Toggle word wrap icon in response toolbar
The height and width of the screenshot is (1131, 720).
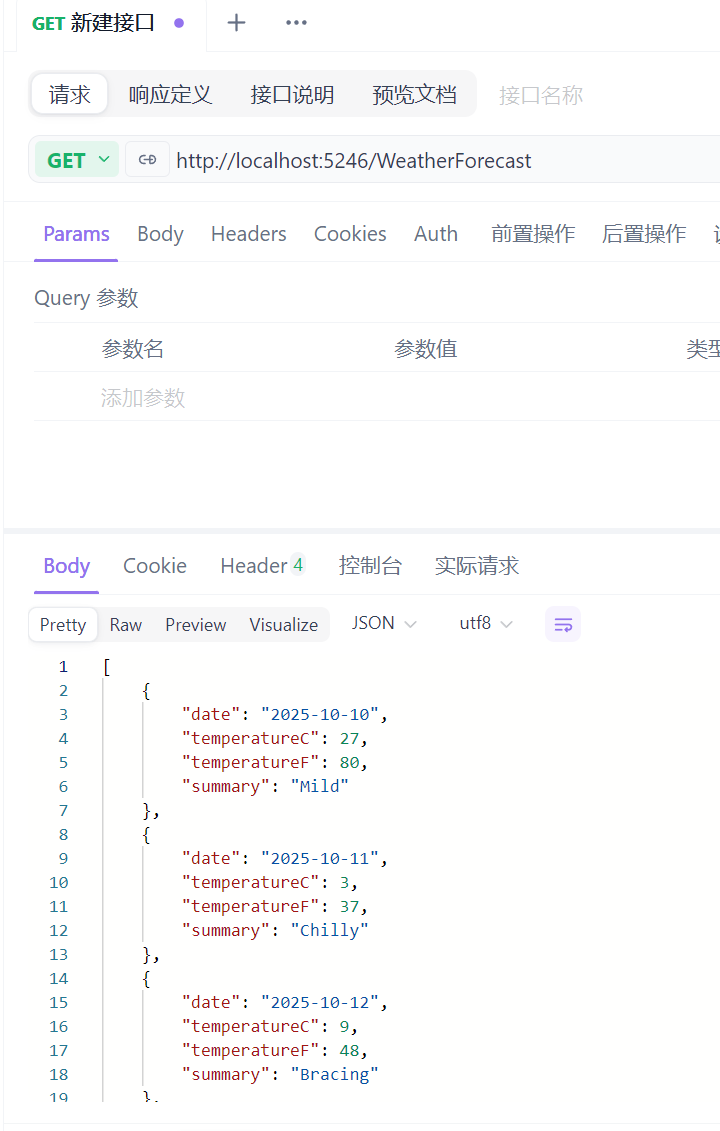563,624
